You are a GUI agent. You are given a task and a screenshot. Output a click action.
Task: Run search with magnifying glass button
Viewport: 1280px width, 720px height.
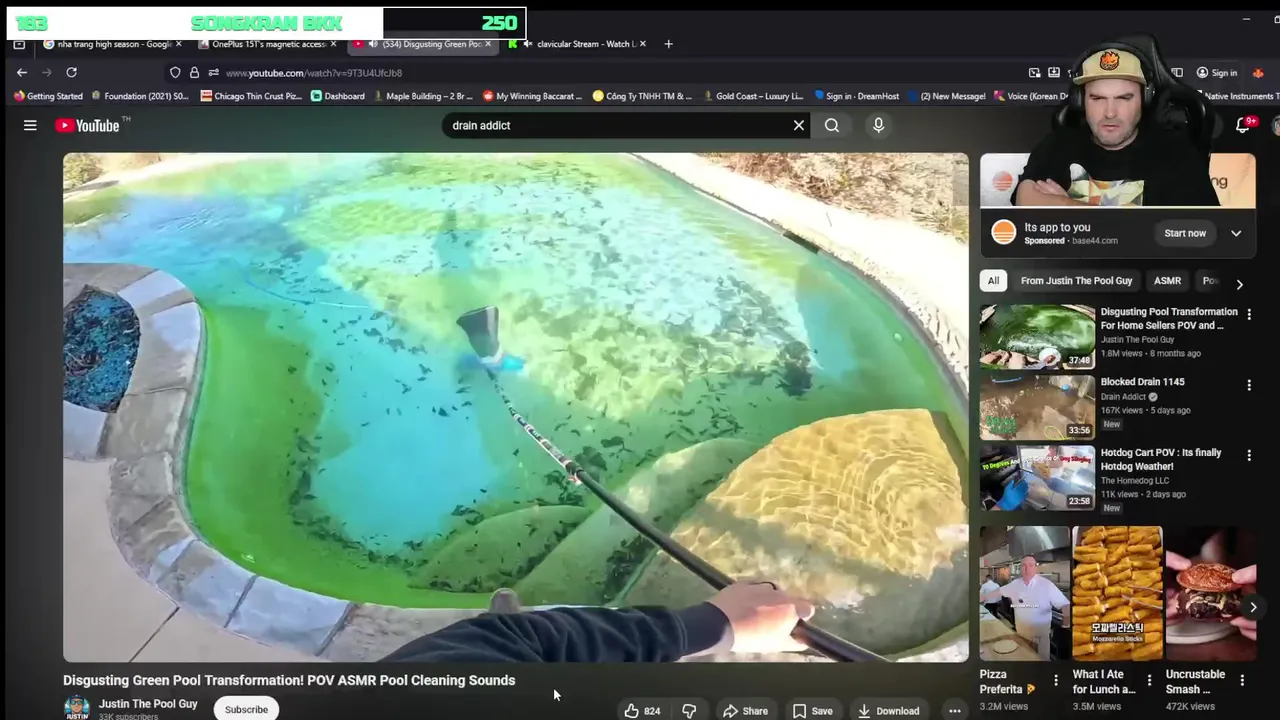832,125
